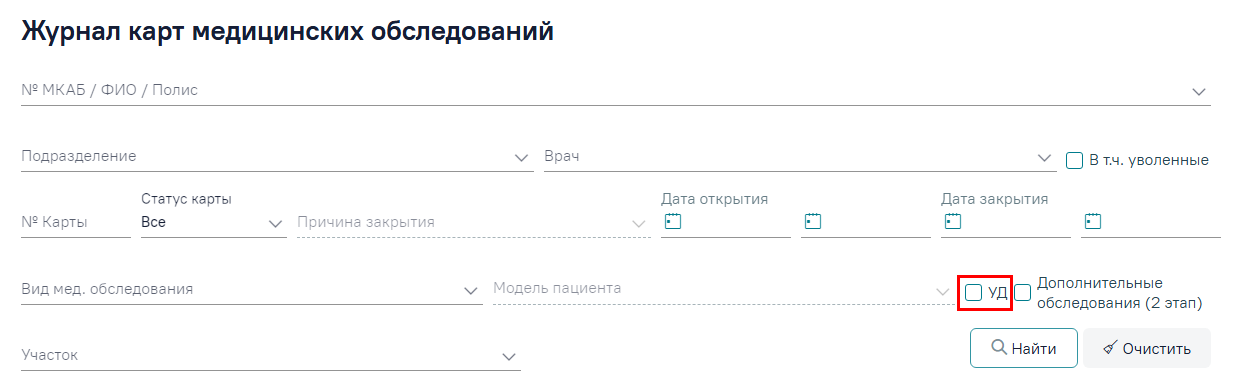This screenshot has height=391, width=1249.
Task: Open the Врач dropdown list
Action: 1046,157
